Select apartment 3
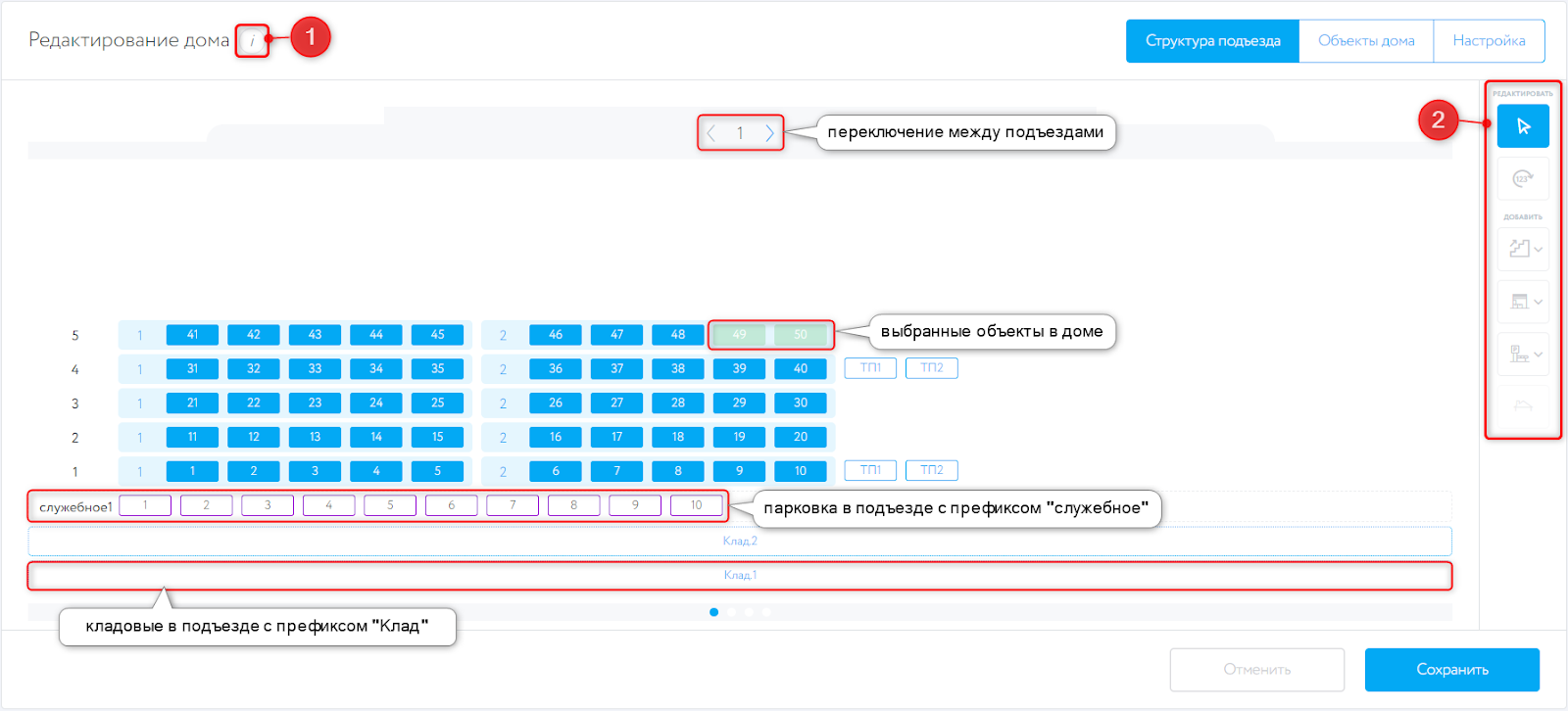 315,471
